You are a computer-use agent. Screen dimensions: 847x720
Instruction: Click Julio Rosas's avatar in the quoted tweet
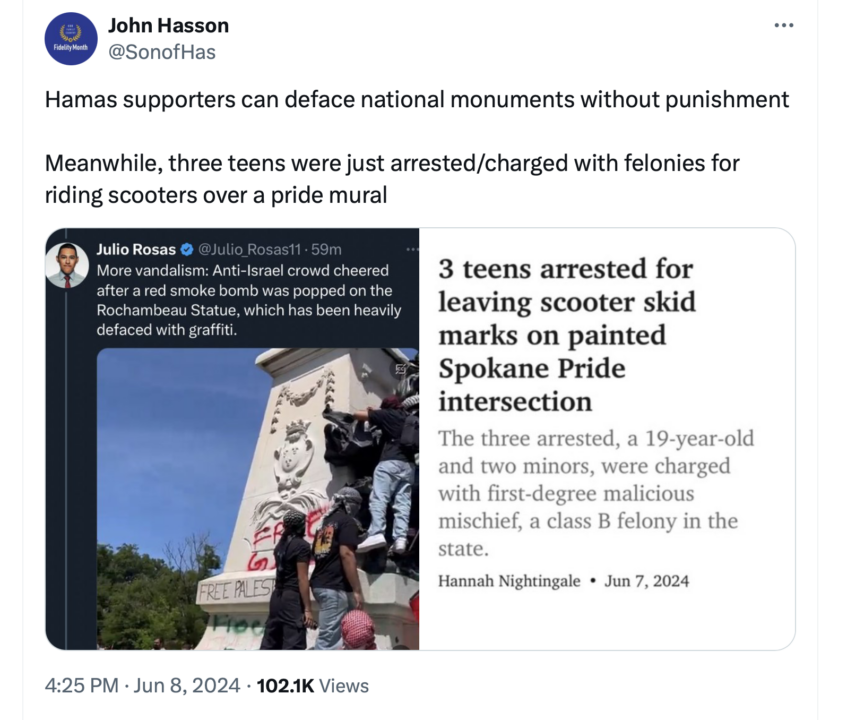tap(67, 265)
